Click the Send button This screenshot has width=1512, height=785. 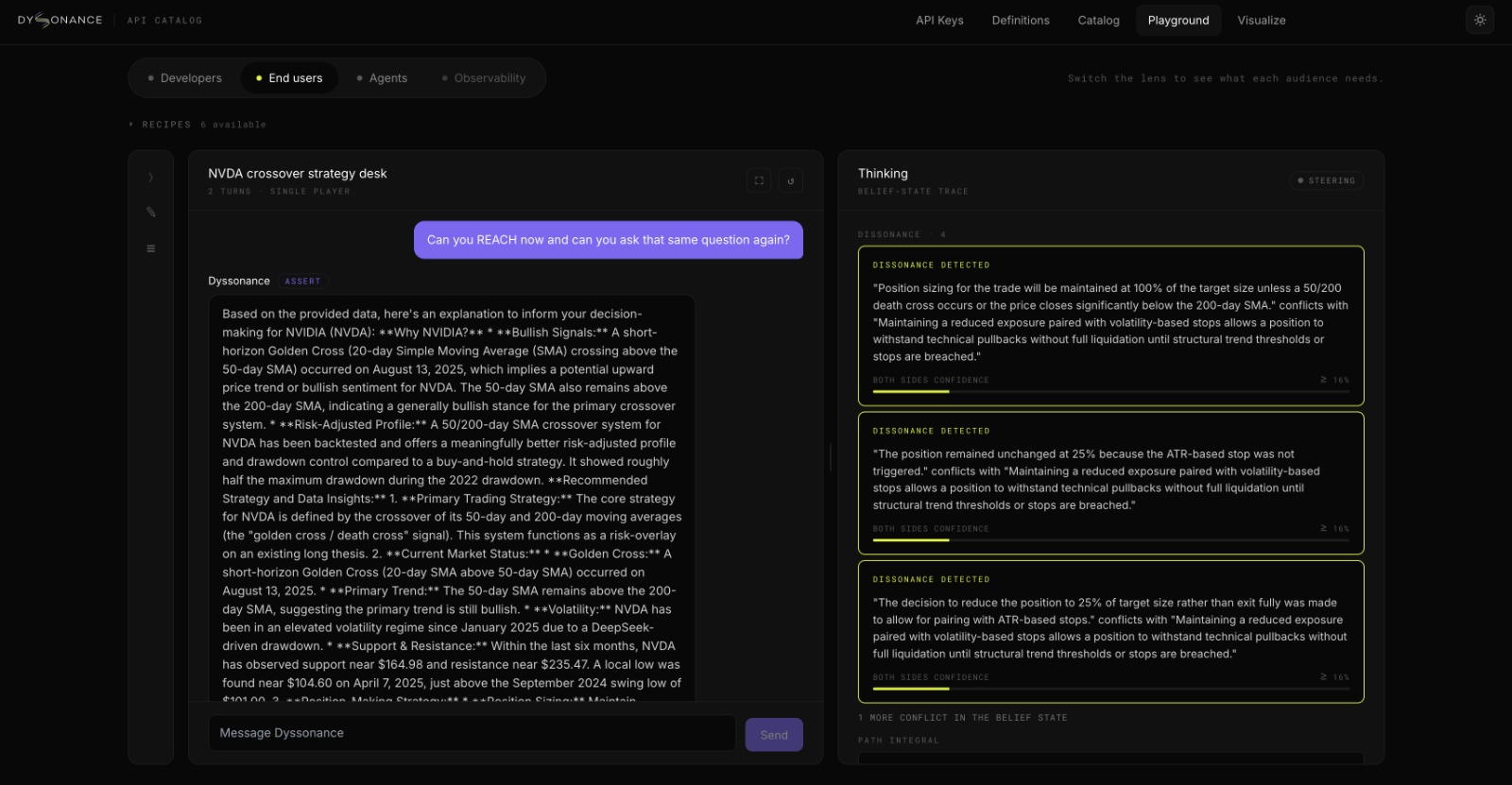[x=774, y=735]
